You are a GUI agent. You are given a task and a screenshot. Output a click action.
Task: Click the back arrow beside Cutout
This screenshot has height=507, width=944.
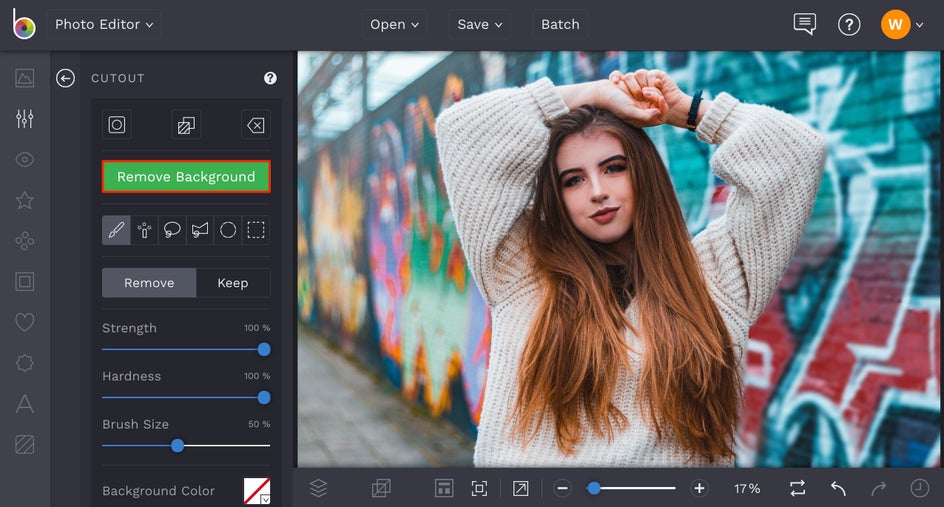pyautogui.click(x=66, y=78)
